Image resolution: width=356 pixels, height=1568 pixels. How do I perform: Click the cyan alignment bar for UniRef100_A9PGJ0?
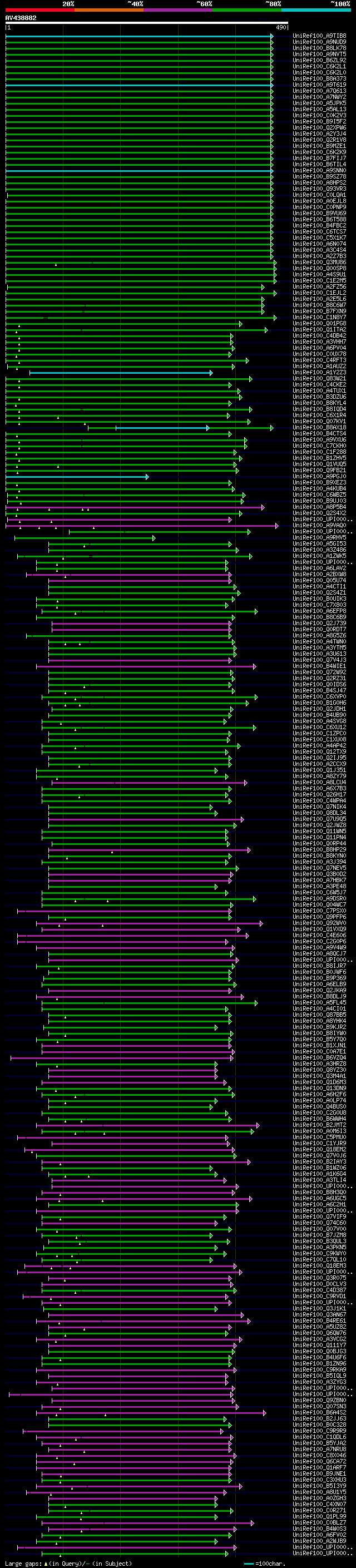coord(77,477)
